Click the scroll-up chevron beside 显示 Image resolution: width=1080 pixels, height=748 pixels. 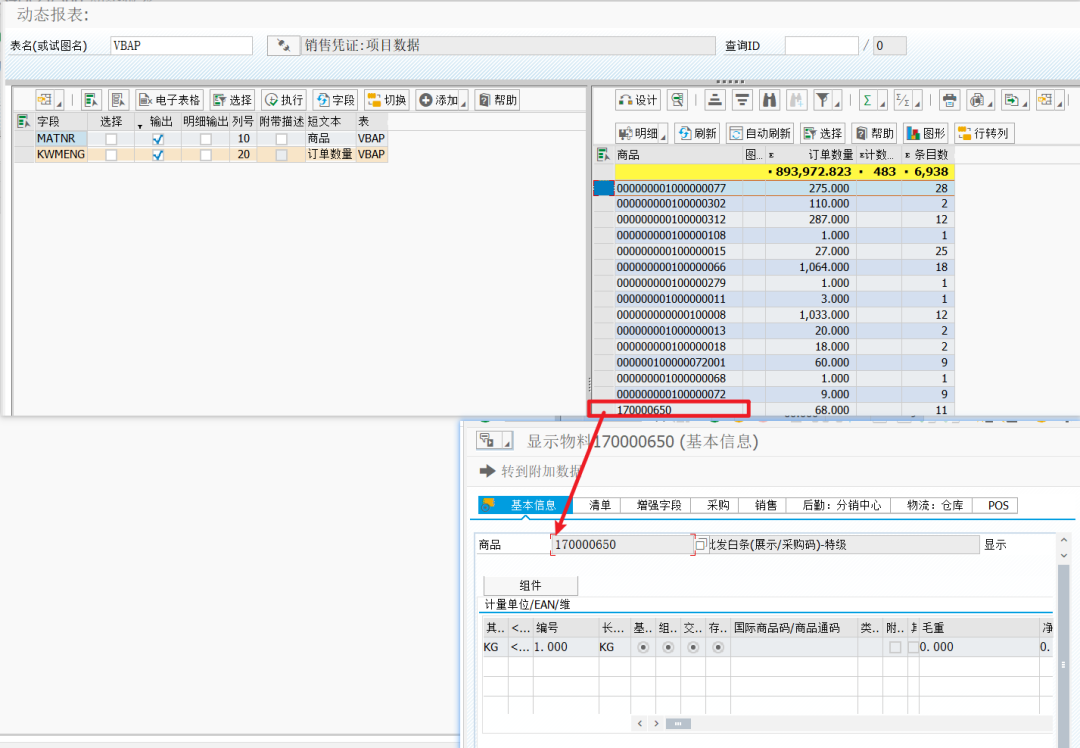(x=1064, y=540)
